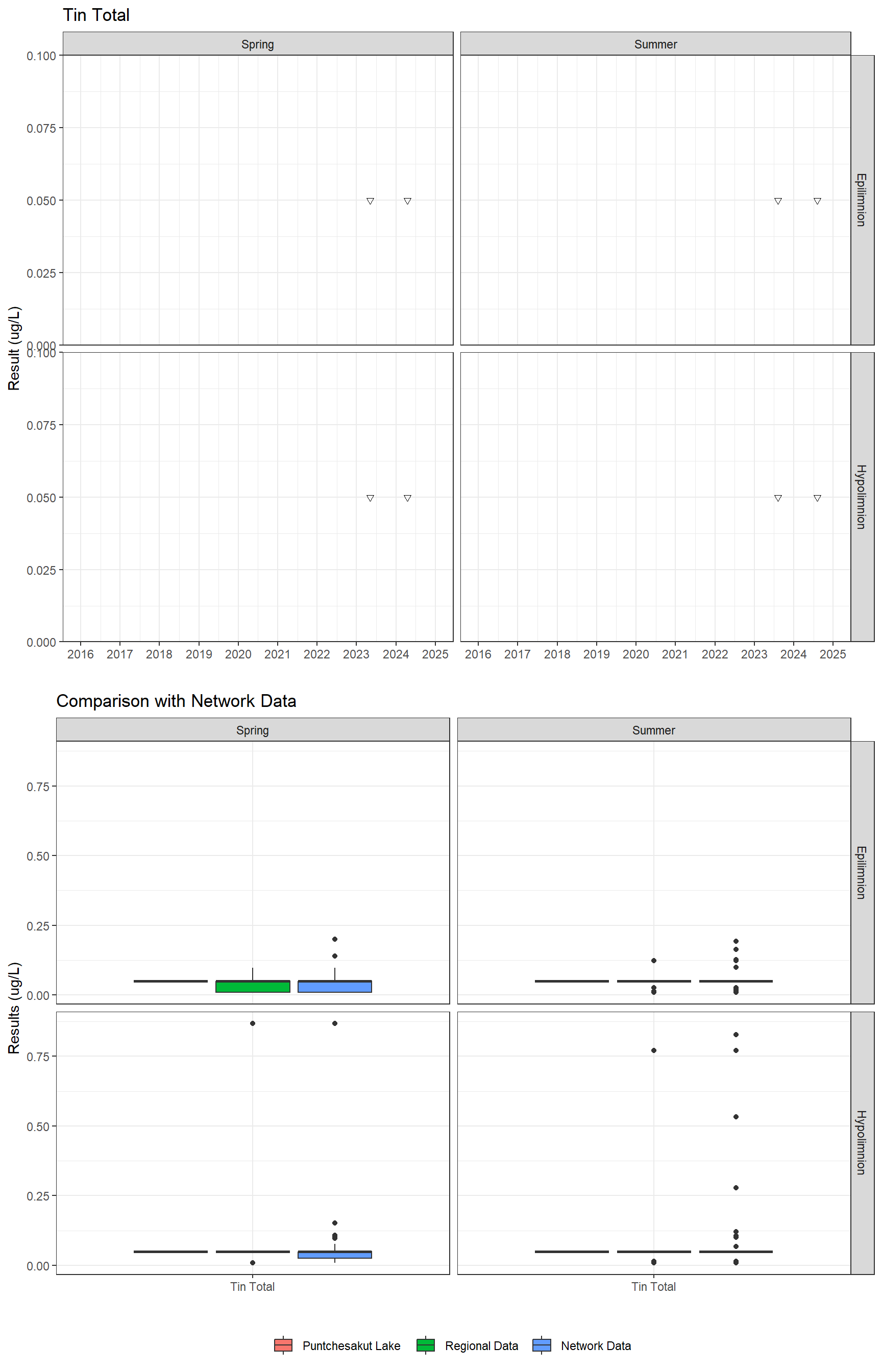This screenshot has width=882, height=1372.
Task: Click the green Regional Data legend swatch
Action: pos(426,1345)
